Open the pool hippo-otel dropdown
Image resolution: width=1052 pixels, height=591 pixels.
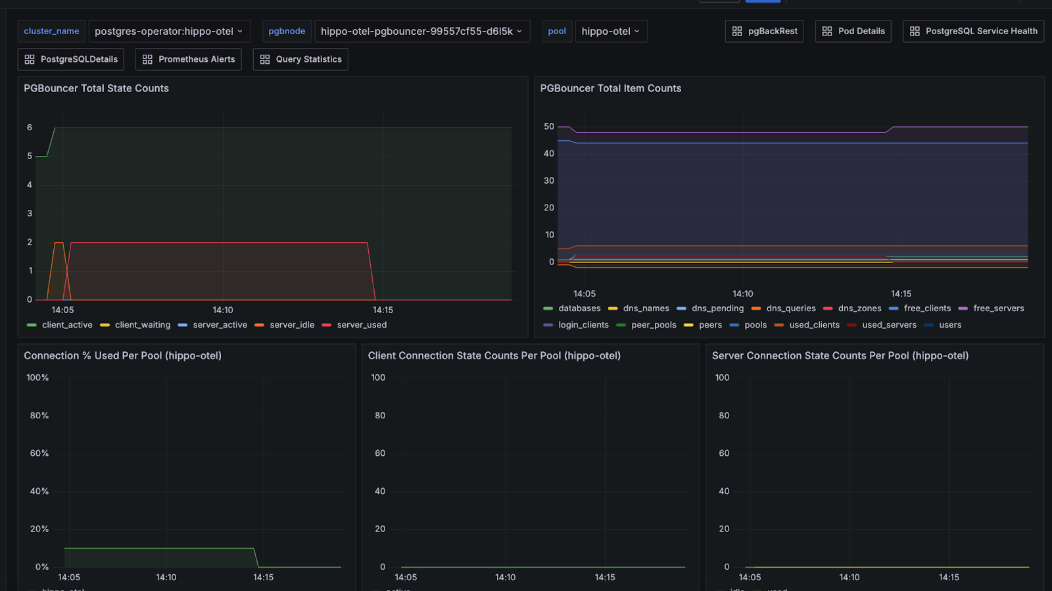click(x=610, y=30)
